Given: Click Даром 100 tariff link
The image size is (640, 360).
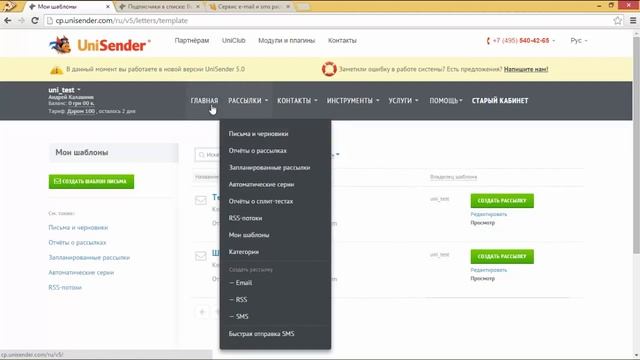Looking at the screenshot, I should 81,111.
